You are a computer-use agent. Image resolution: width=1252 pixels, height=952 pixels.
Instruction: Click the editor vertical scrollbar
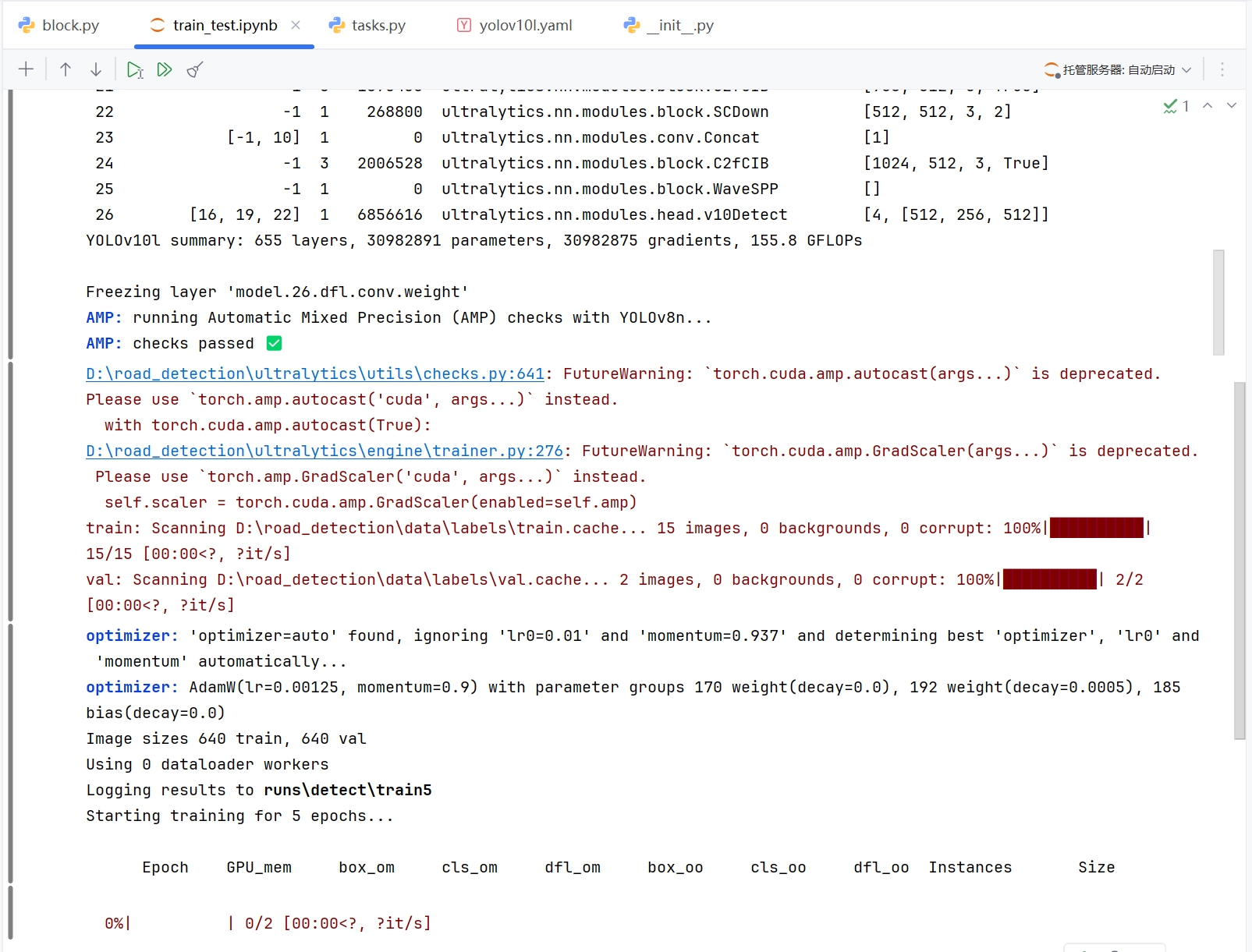pos(1240,561)
